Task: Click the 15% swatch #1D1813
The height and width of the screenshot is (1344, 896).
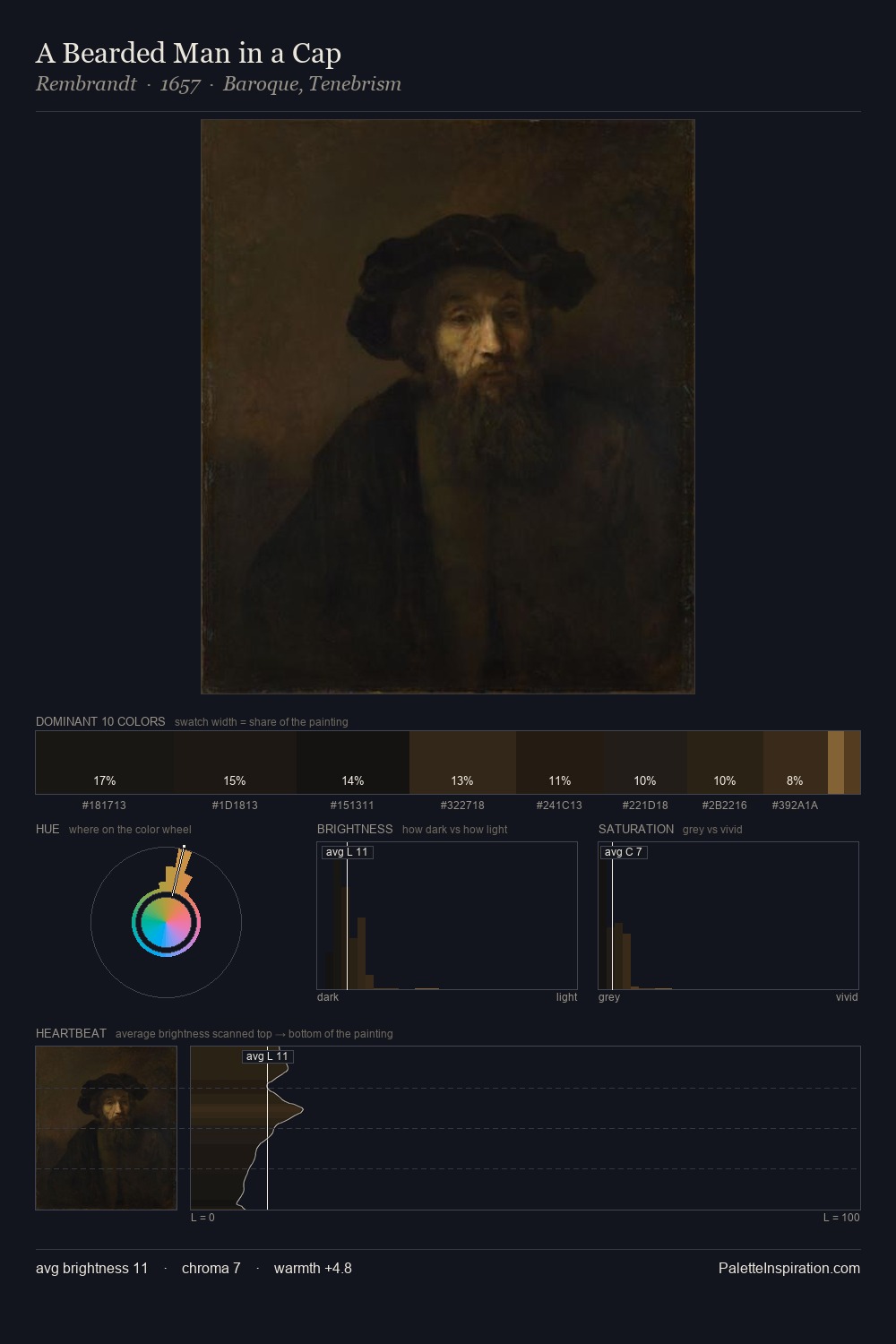Action: (x=235, y=762)
